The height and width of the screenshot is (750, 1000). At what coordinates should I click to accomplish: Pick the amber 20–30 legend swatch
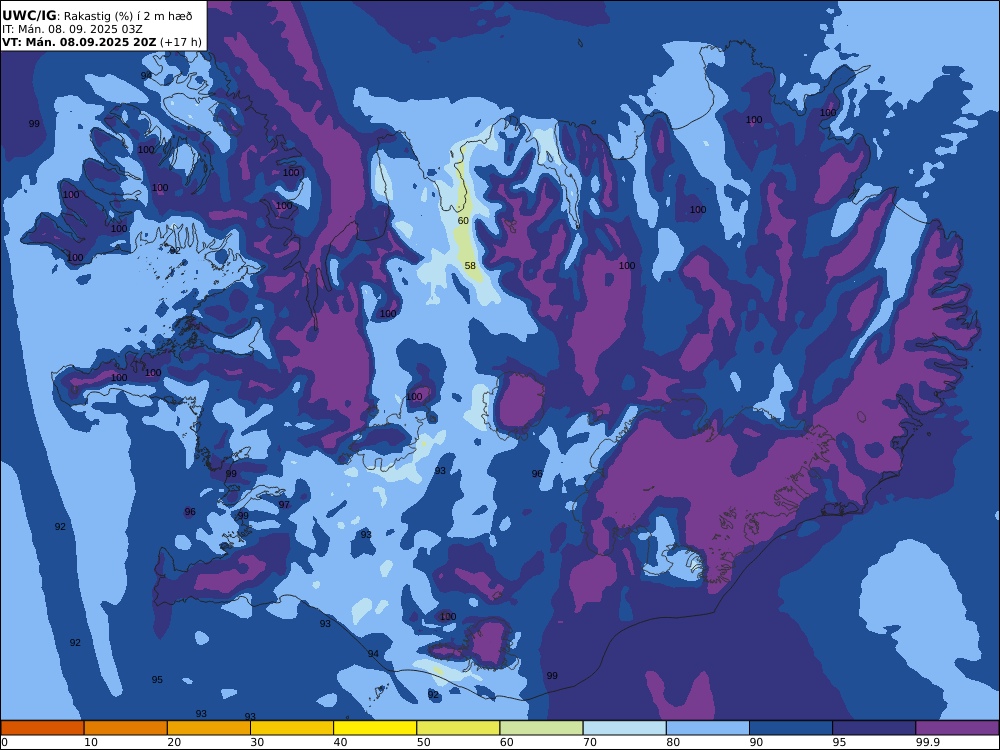209,728
